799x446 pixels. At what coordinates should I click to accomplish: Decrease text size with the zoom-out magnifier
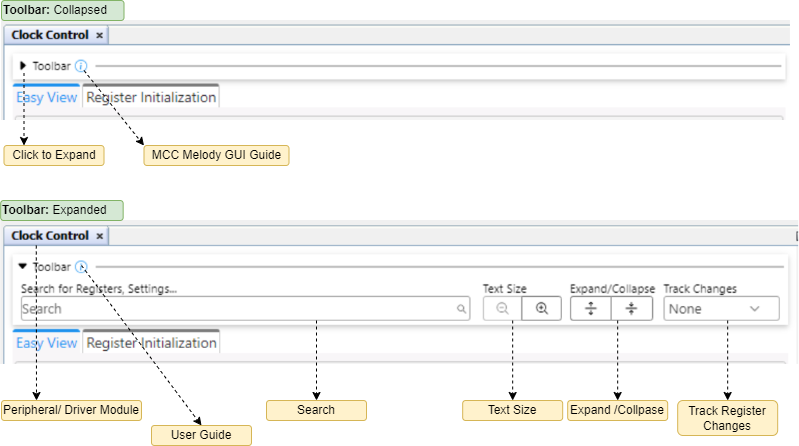pyautogui.click(x=503, y=309)
